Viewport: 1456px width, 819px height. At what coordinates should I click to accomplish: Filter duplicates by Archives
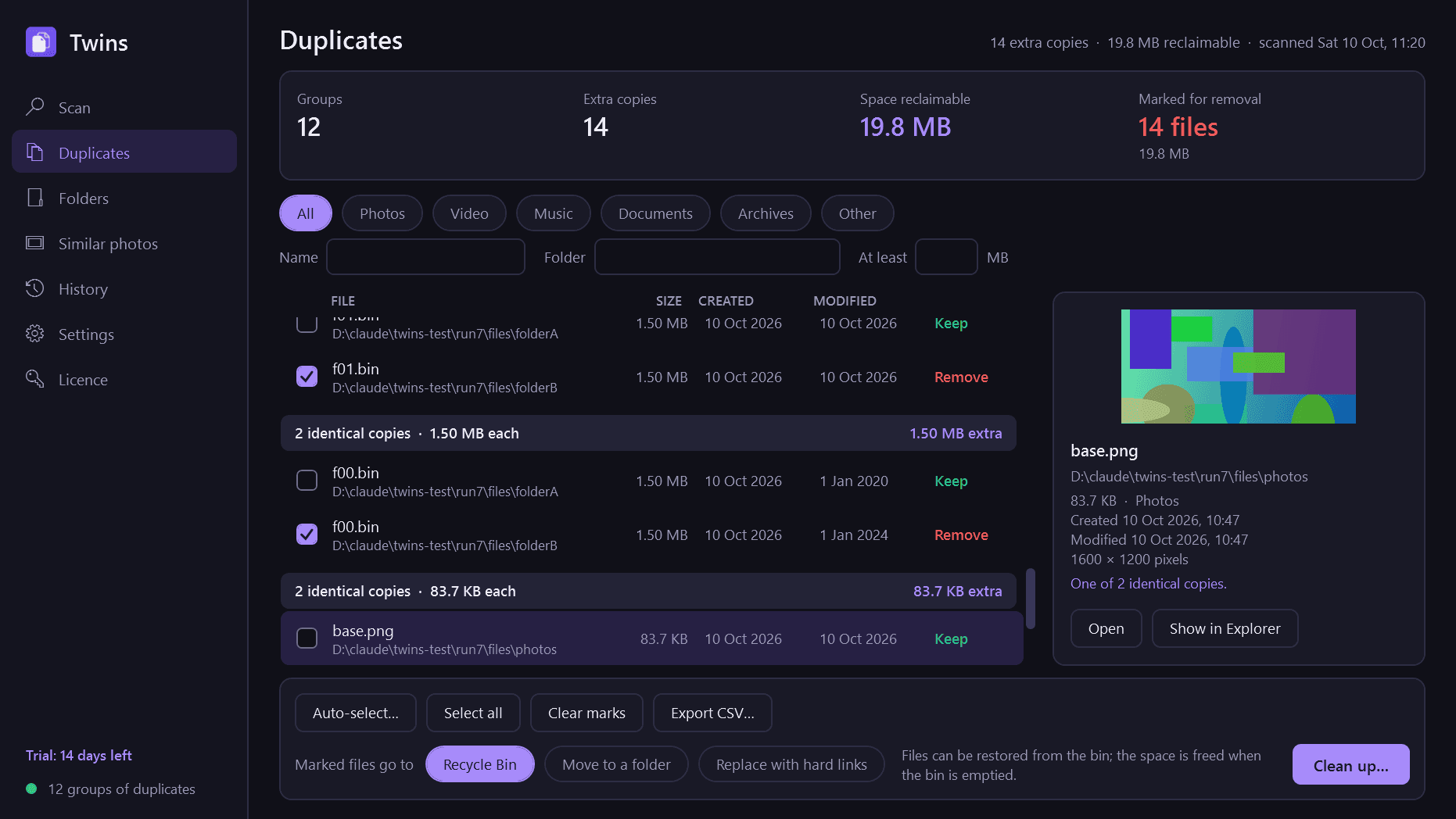coord(766,213)
